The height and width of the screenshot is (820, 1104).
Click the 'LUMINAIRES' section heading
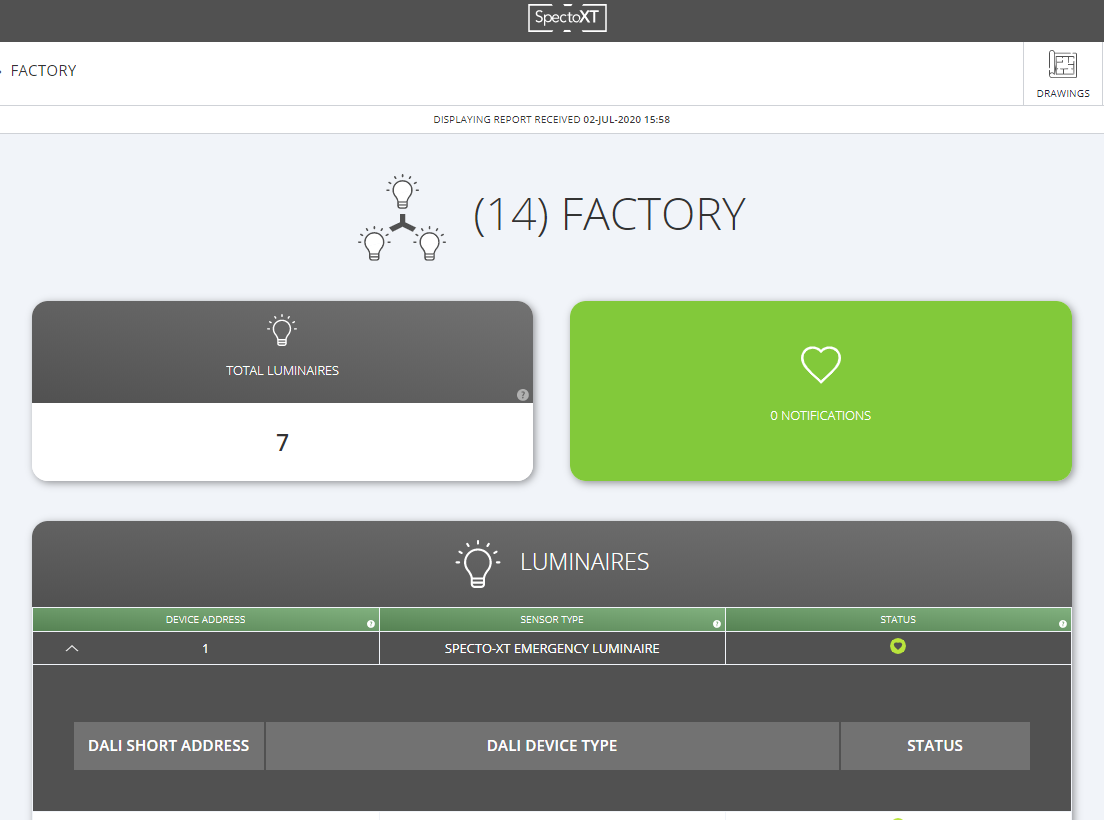tap(584, 562)
